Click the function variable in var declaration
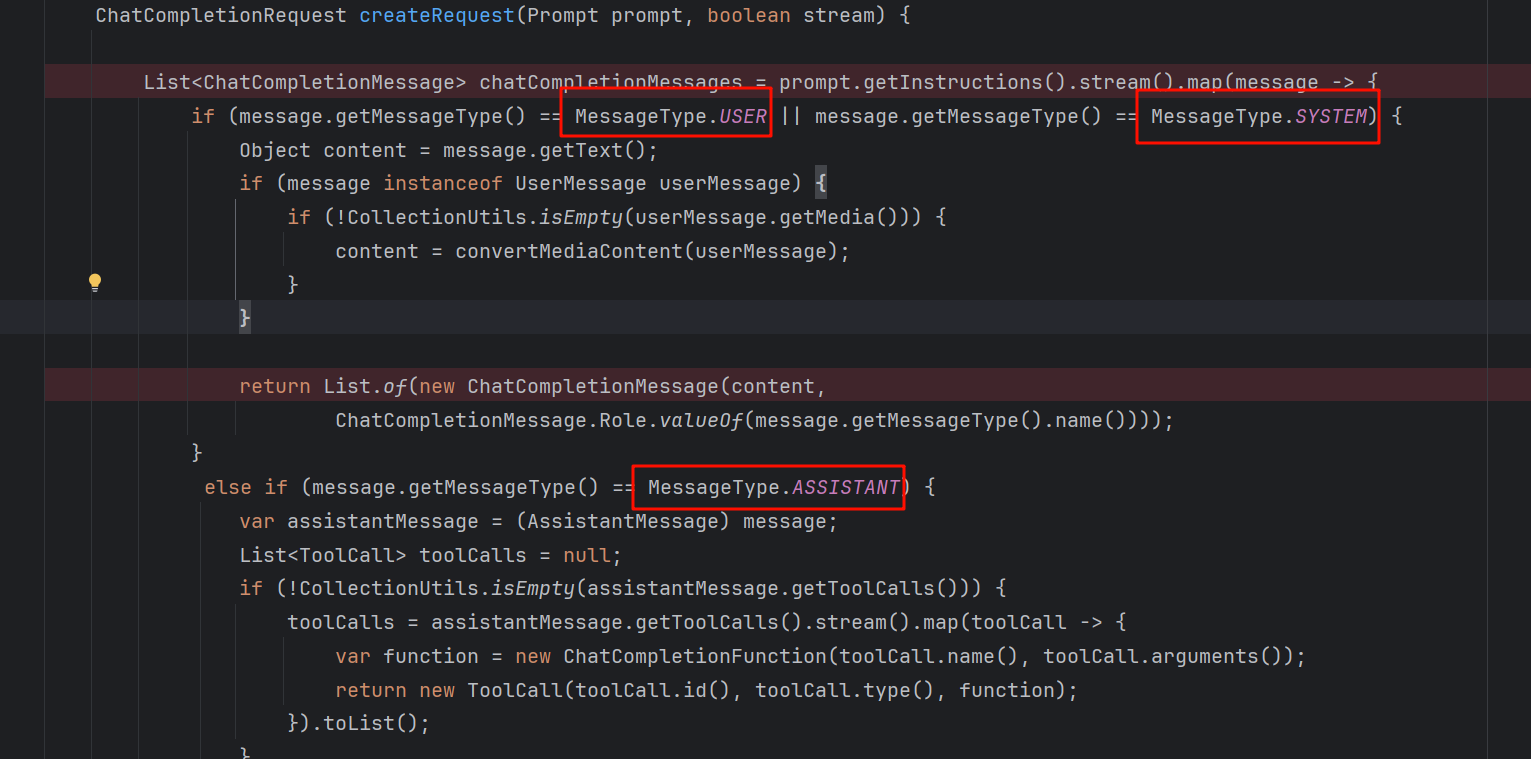Image resolution: width=1531 pixels, height=759 pixels. [x=431, y=656]
